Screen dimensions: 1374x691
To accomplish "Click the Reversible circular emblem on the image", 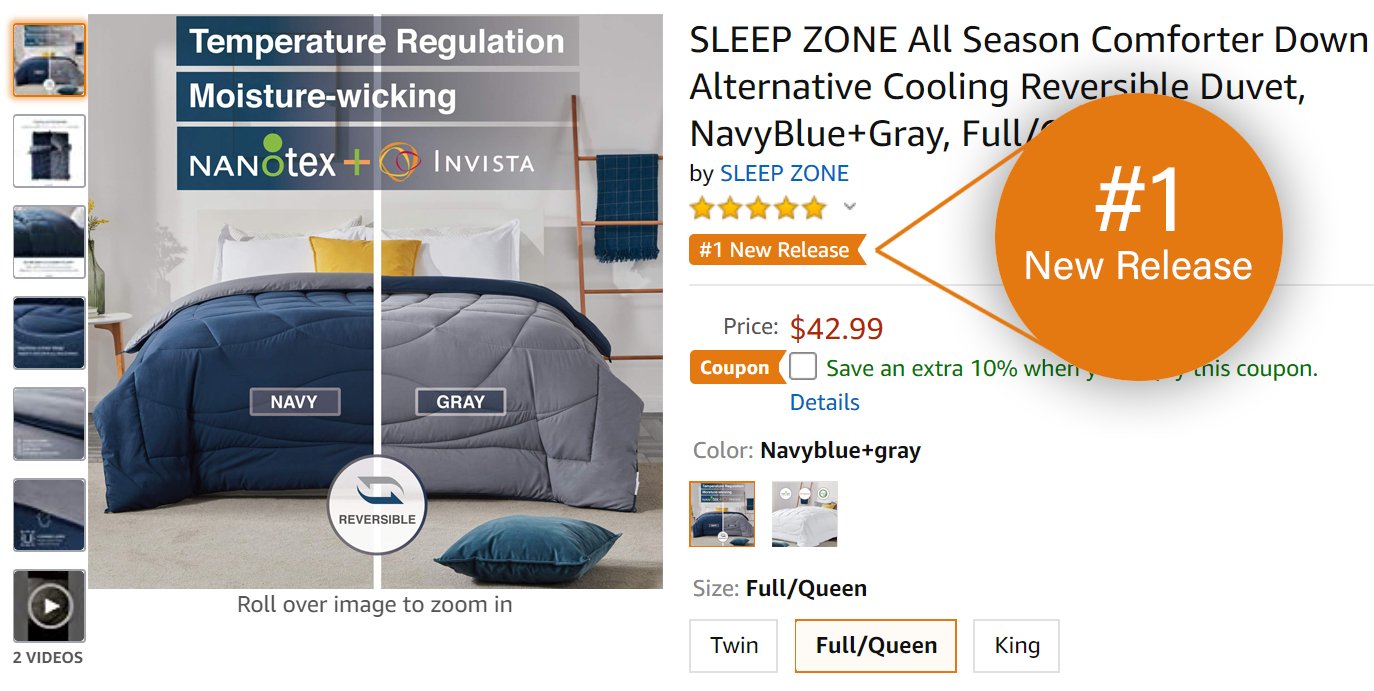I will (379, 505).
